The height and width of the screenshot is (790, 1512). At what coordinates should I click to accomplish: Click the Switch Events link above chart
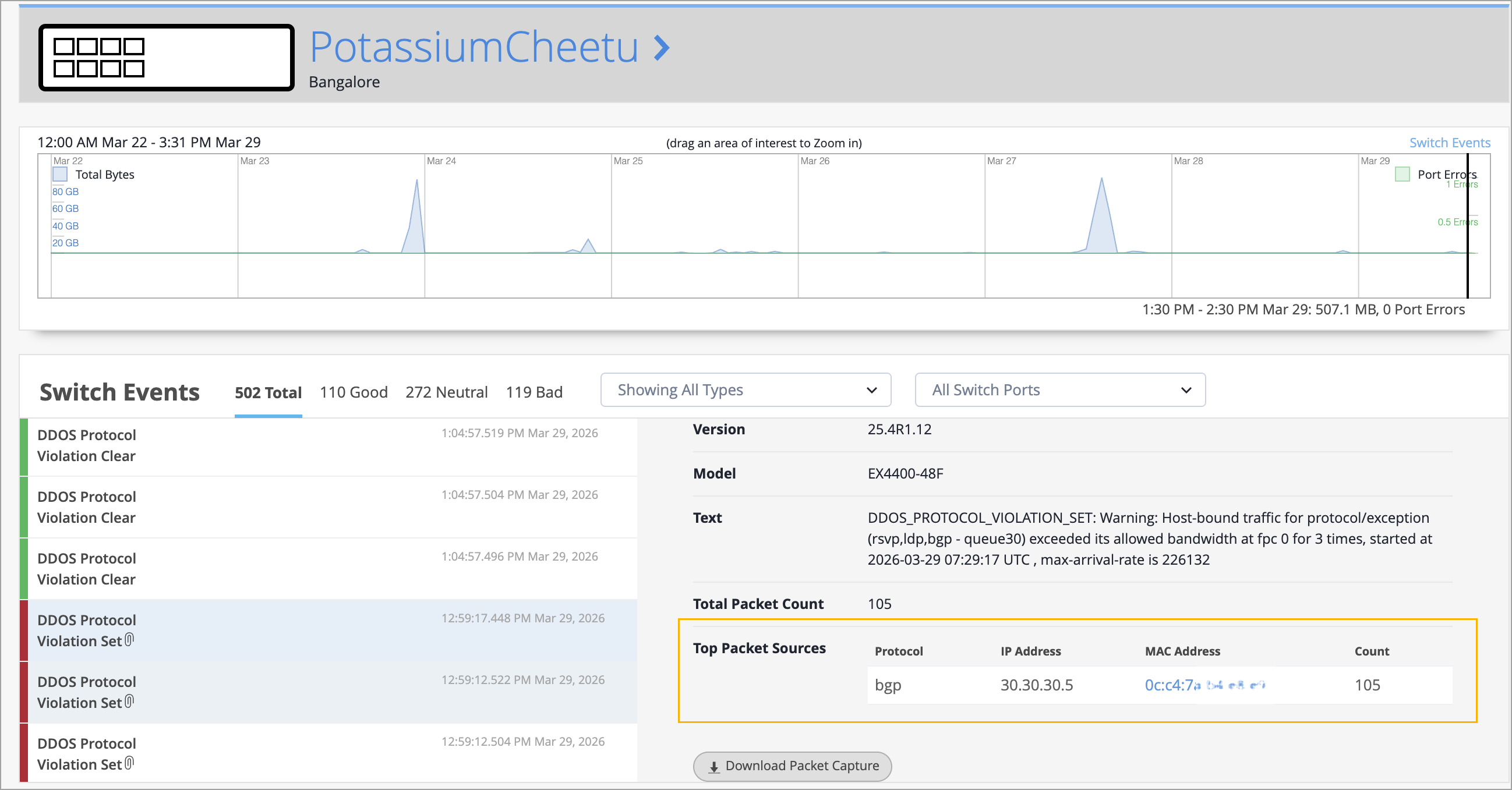pos(1449,143)
